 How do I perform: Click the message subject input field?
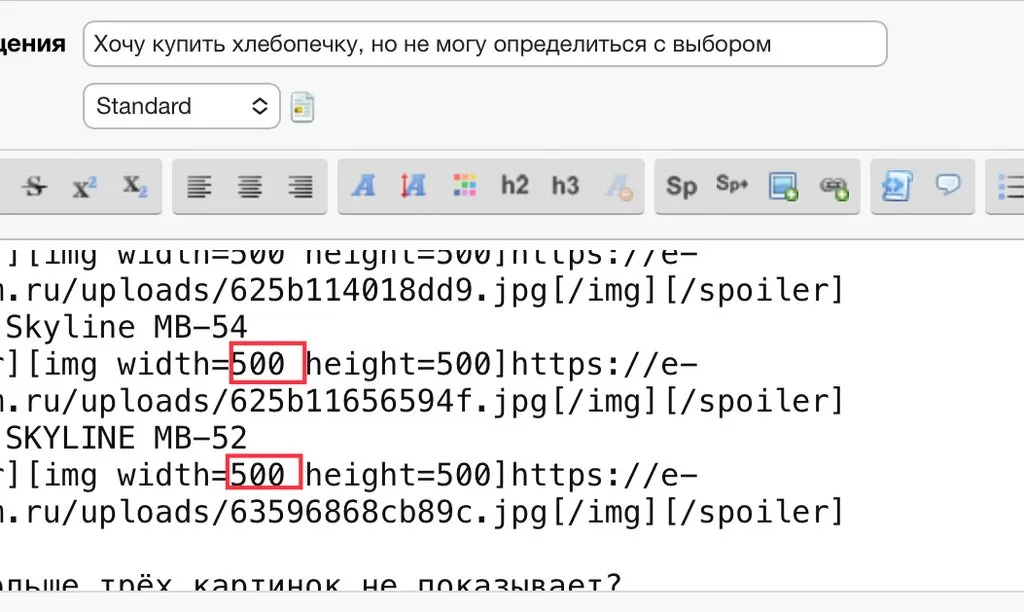[484, 45]
